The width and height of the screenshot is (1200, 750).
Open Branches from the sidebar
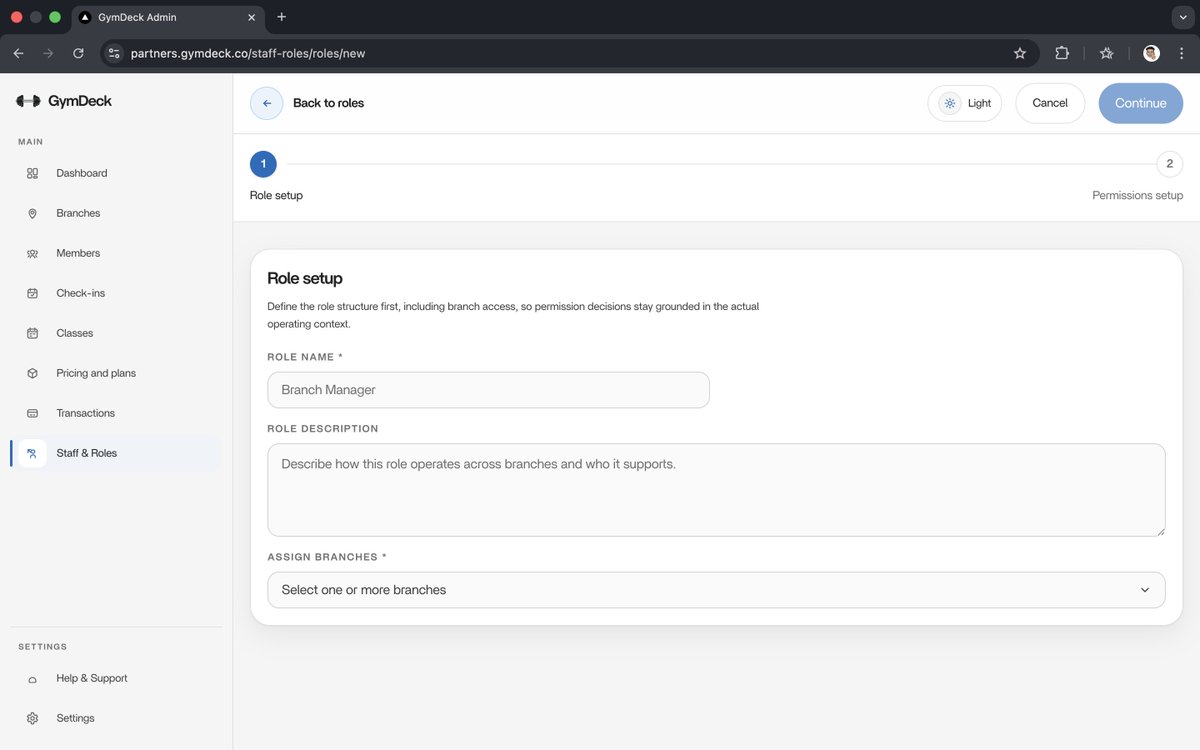(116, 213)
